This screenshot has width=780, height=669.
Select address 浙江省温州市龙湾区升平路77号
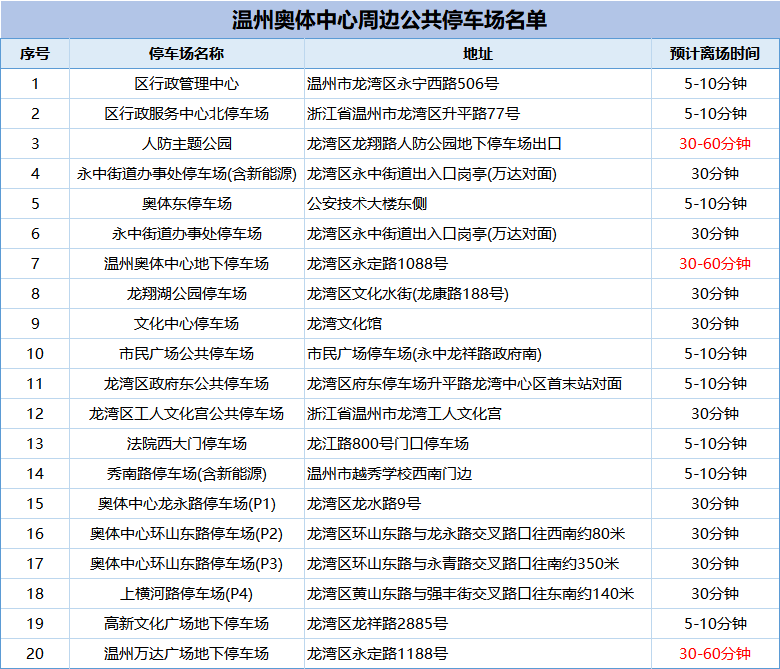pyautogui.click(x=413, y=114)
